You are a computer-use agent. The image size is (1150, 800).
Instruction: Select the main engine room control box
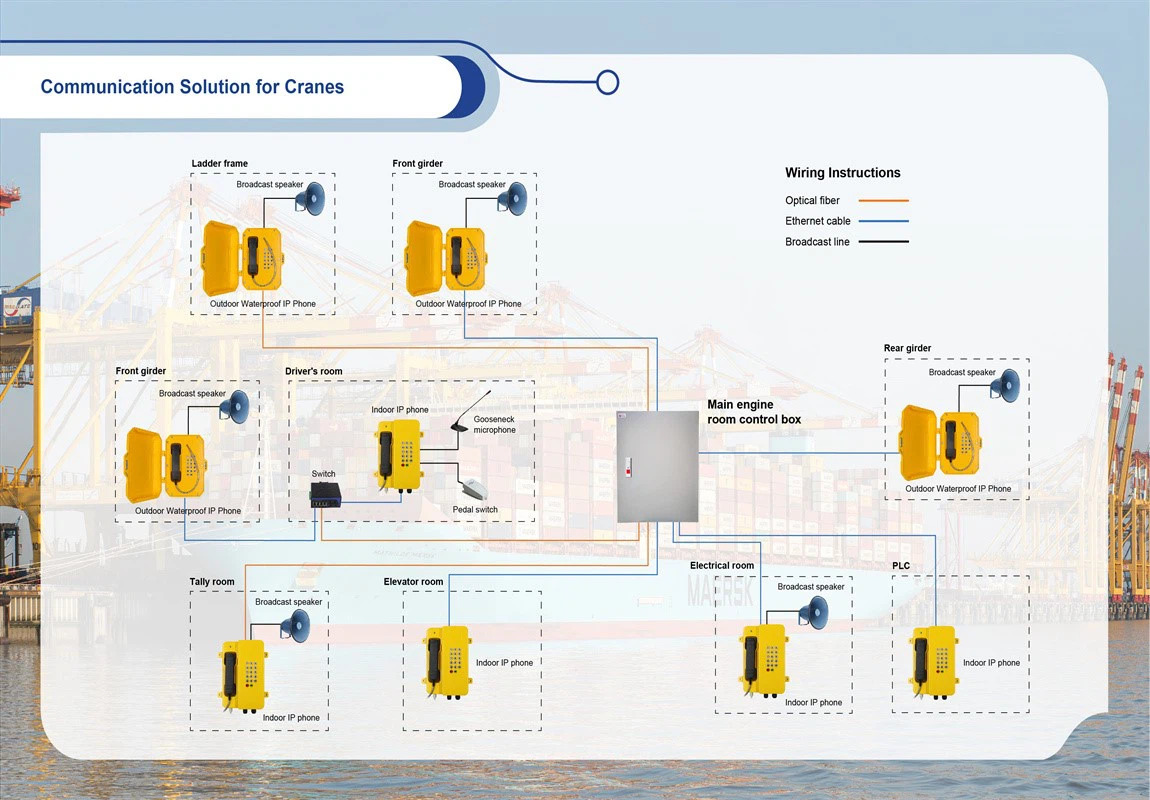click(657, 466)
